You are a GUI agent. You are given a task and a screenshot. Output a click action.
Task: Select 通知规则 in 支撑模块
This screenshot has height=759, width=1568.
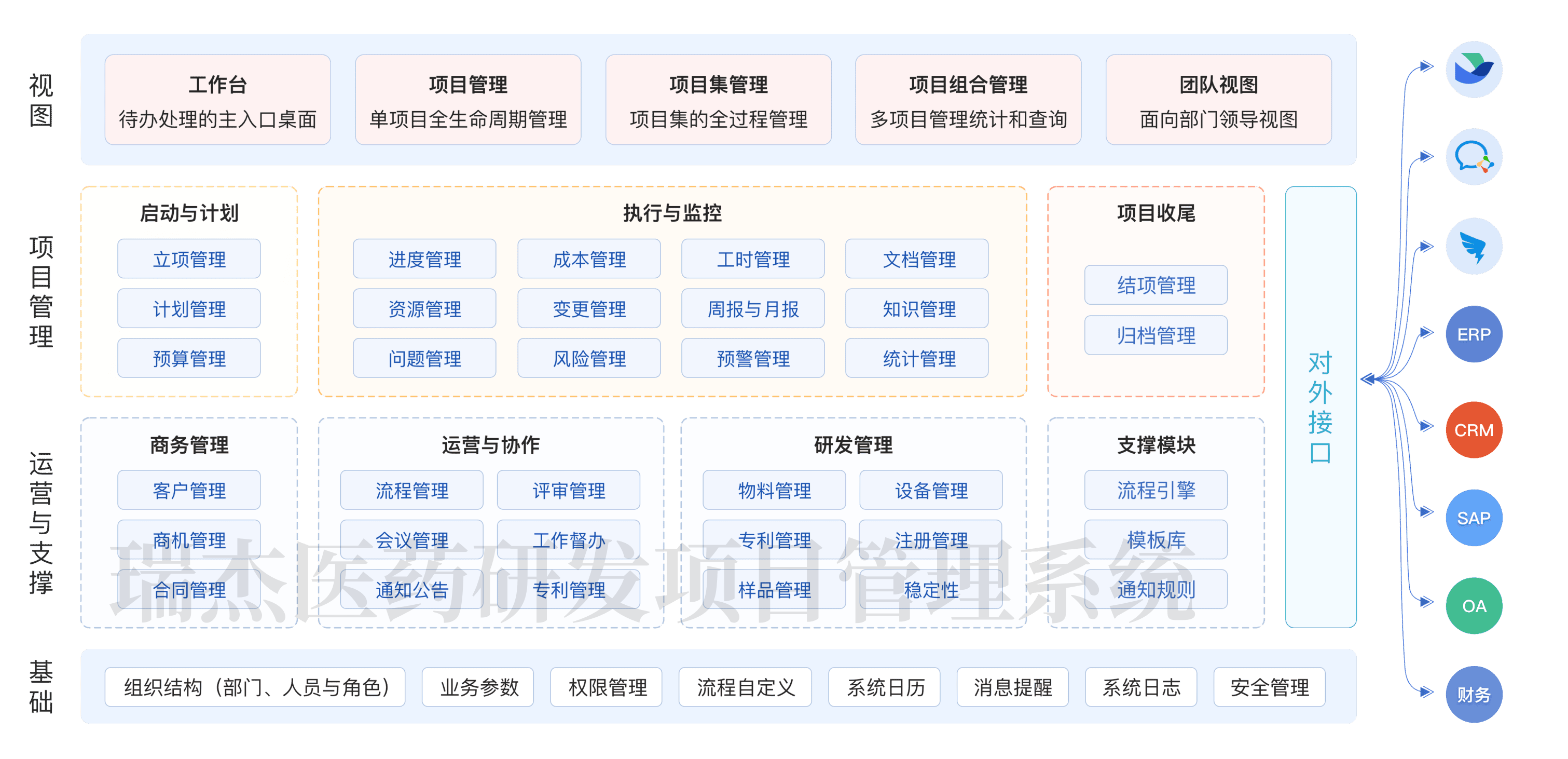[x=1156, y=589]
